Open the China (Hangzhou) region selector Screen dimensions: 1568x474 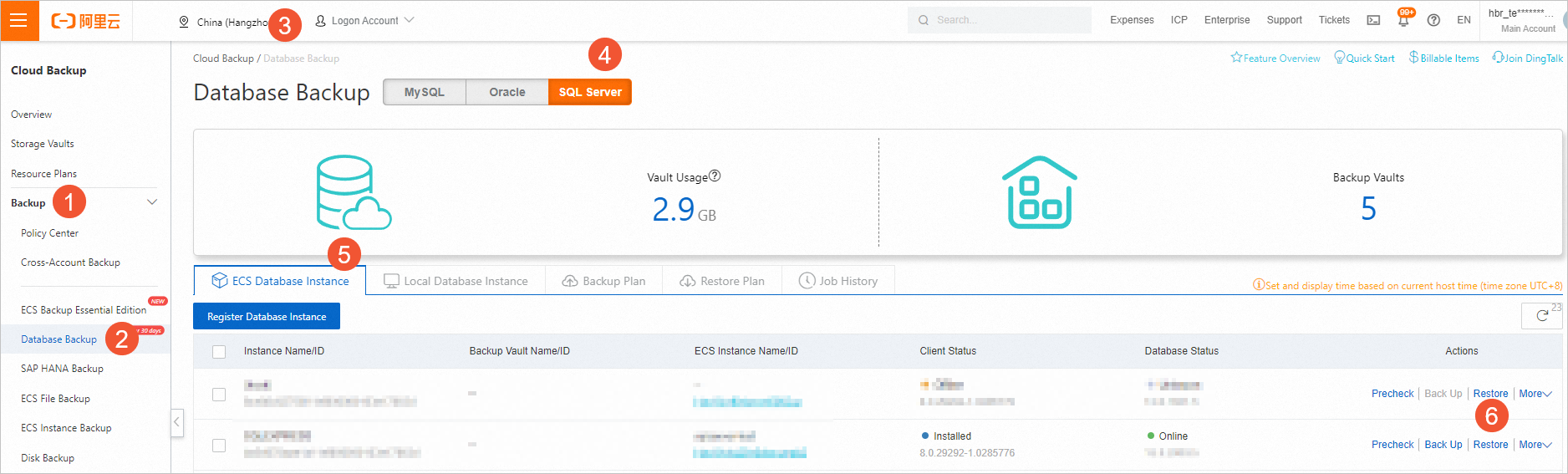click(x=224, y=22)
